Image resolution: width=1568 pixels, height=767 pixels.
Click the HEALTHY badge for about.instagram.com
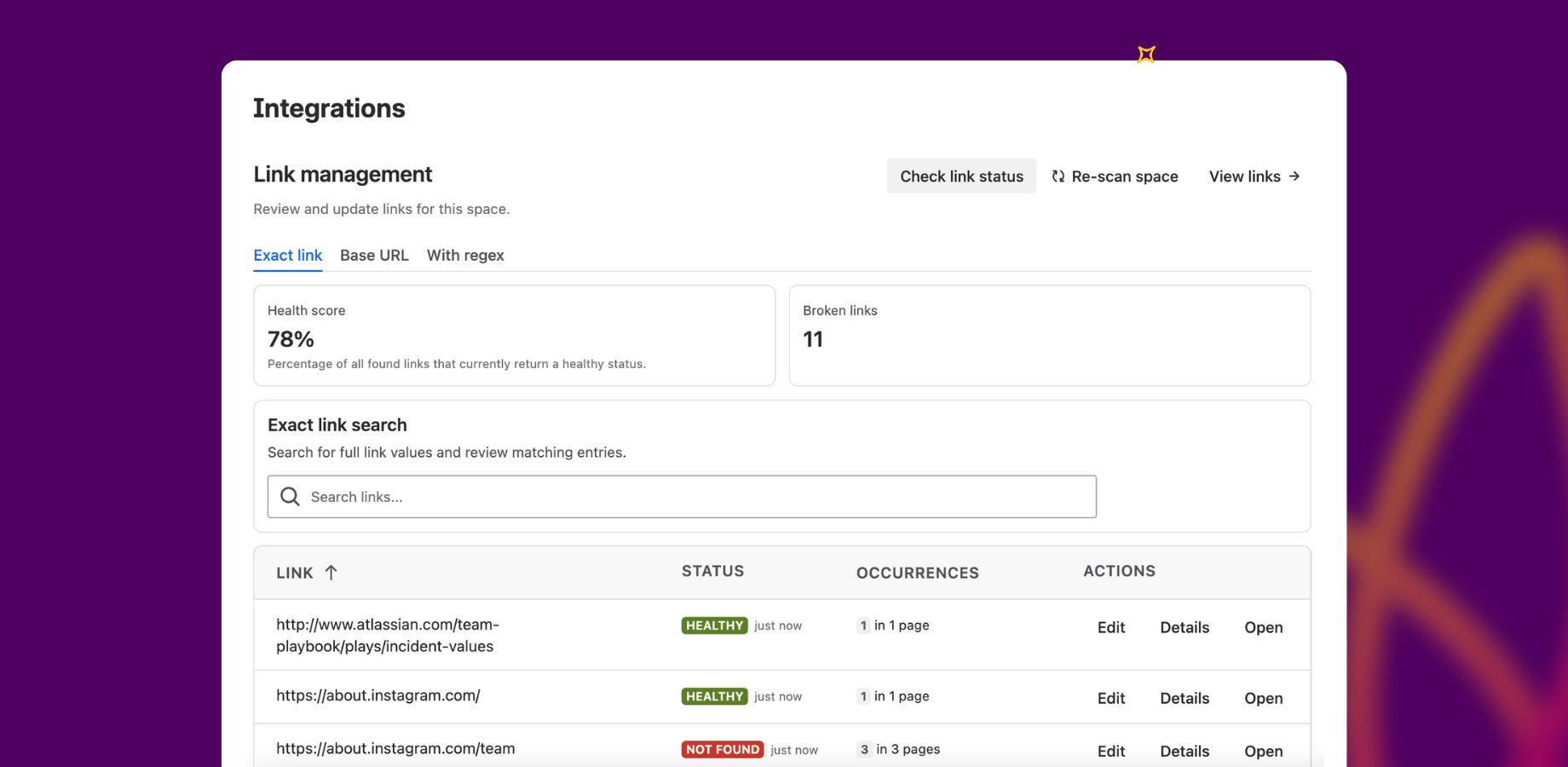click(x=714, y=696)
